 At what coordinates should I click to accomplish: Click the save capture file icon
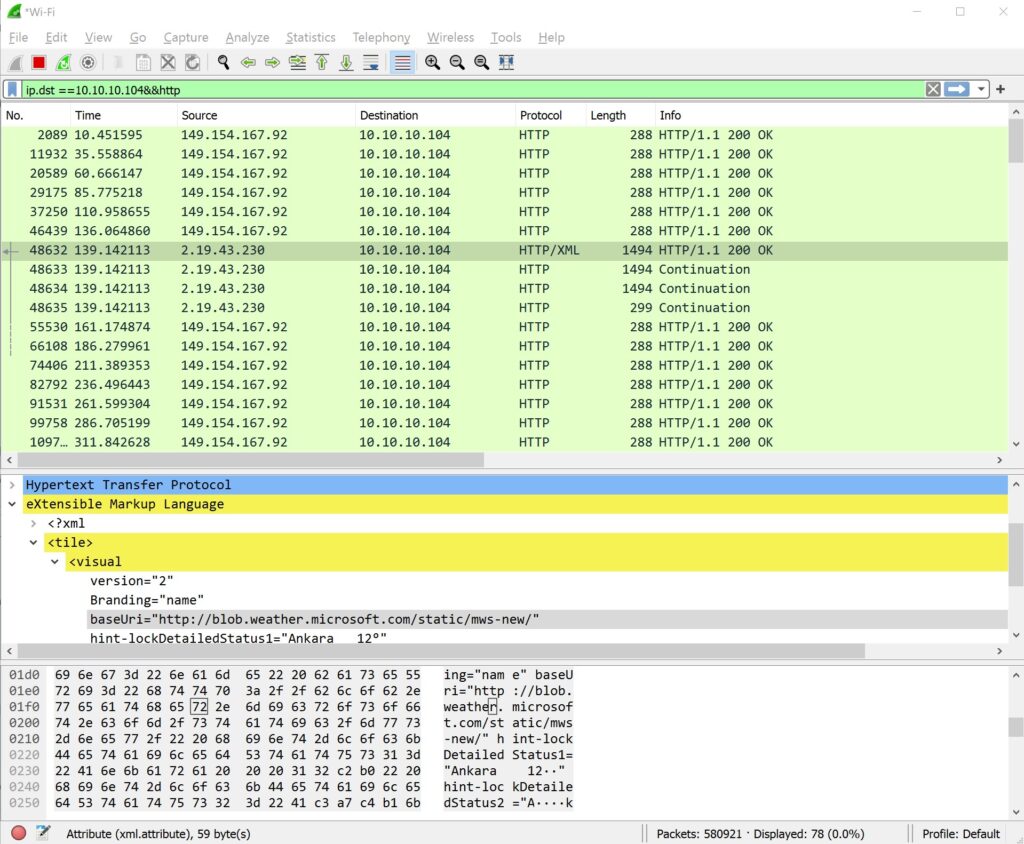143,63
